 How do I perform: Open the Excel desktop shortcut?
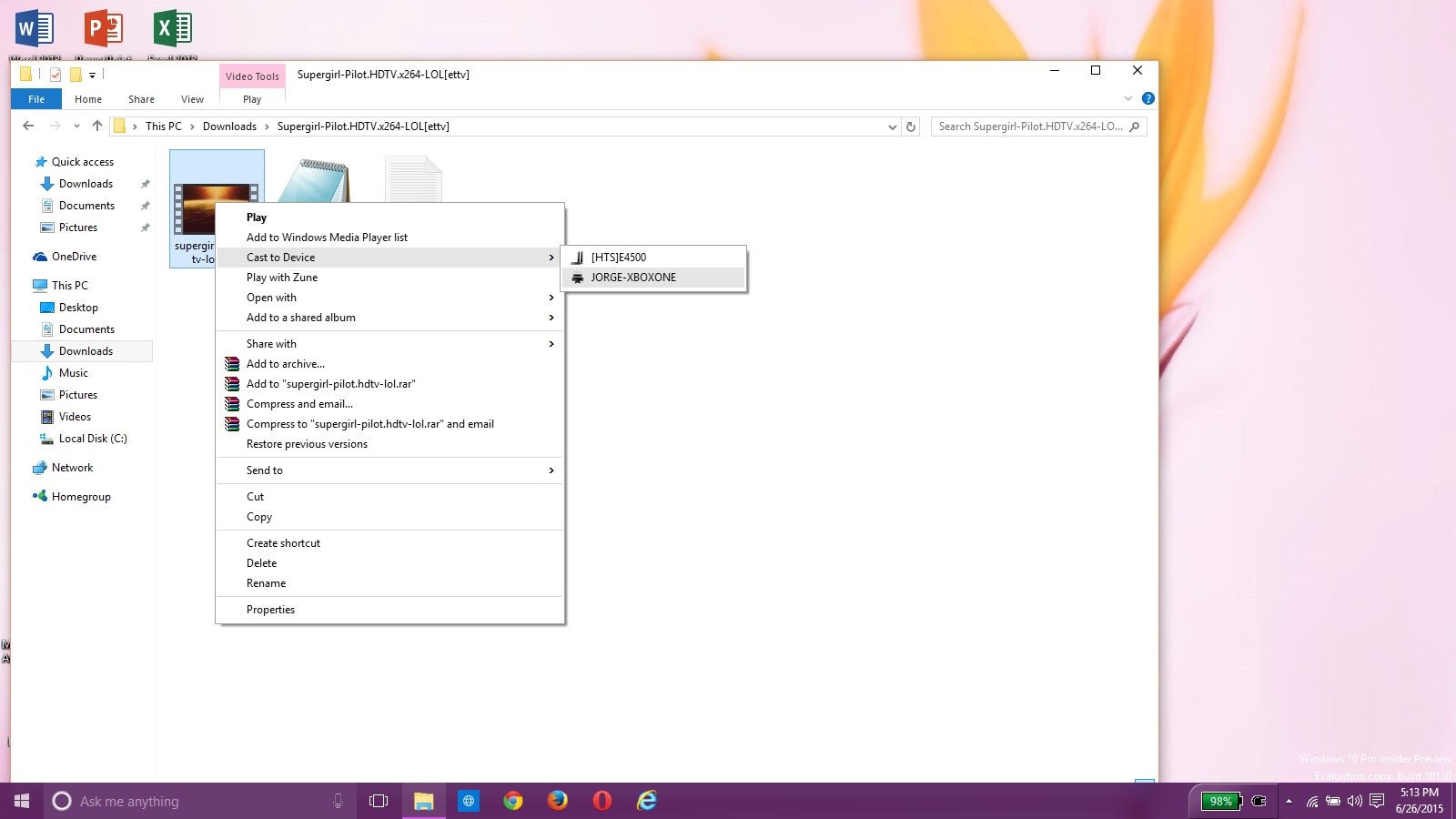coord(172,29)
